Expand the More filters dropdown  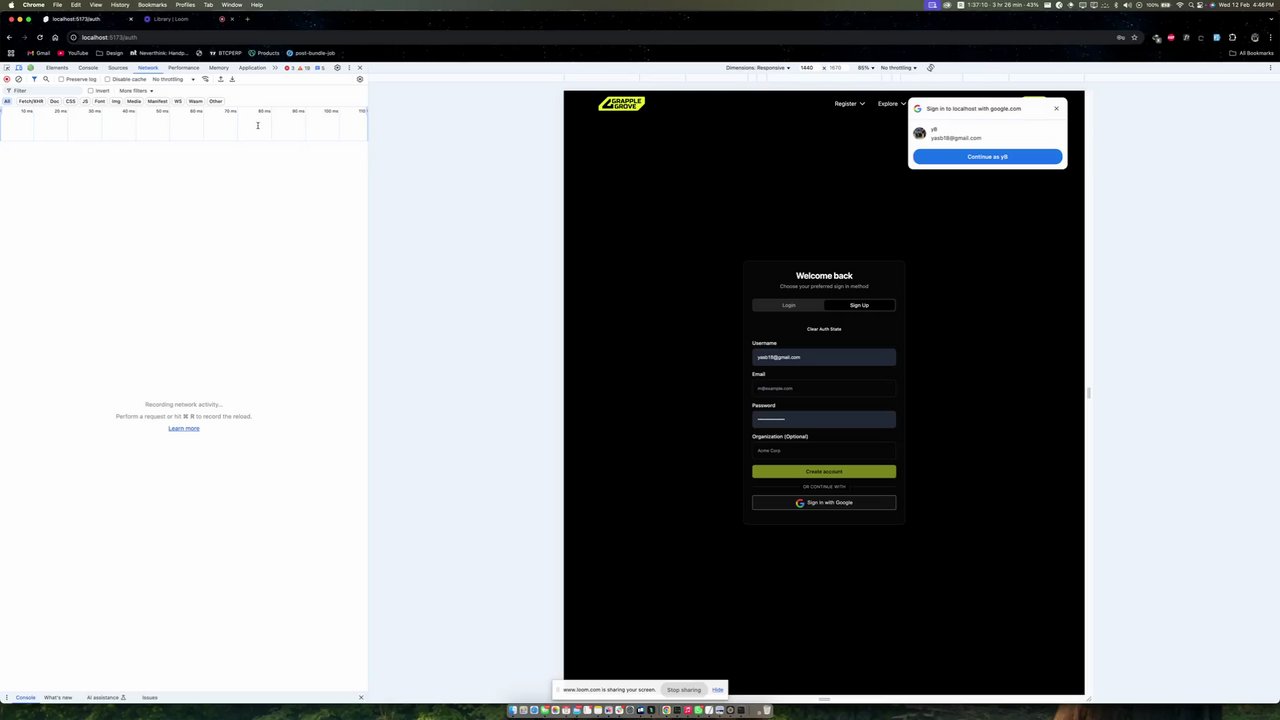tap(136, 90)
